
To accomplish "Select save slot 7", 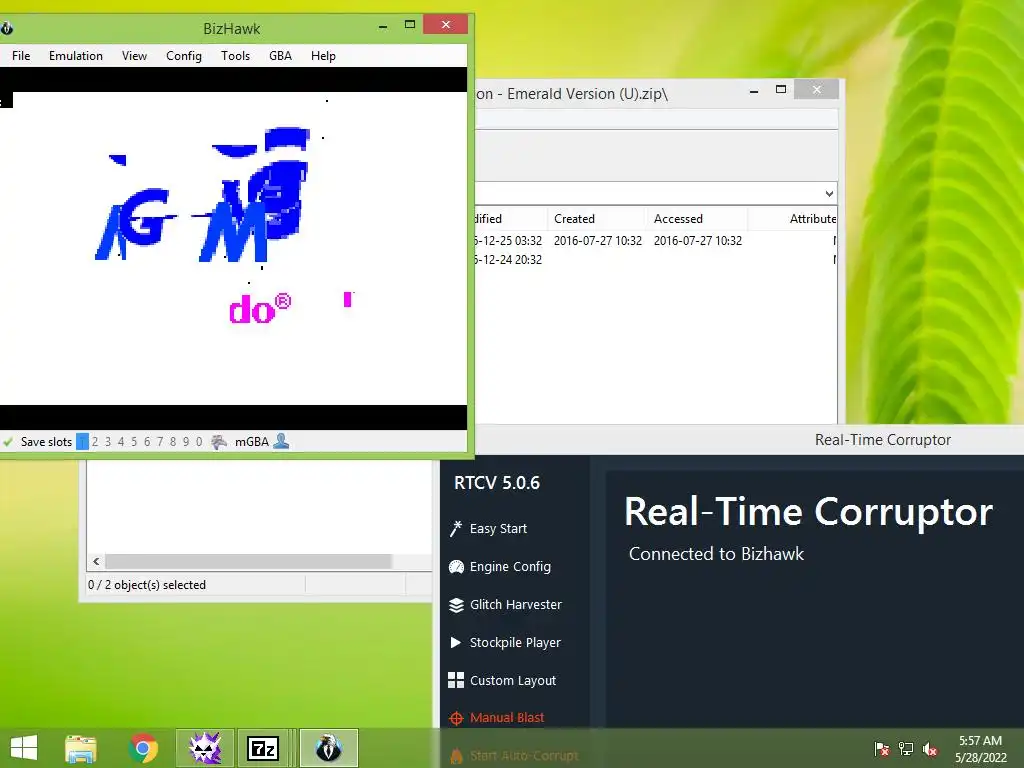I will 160,441.
